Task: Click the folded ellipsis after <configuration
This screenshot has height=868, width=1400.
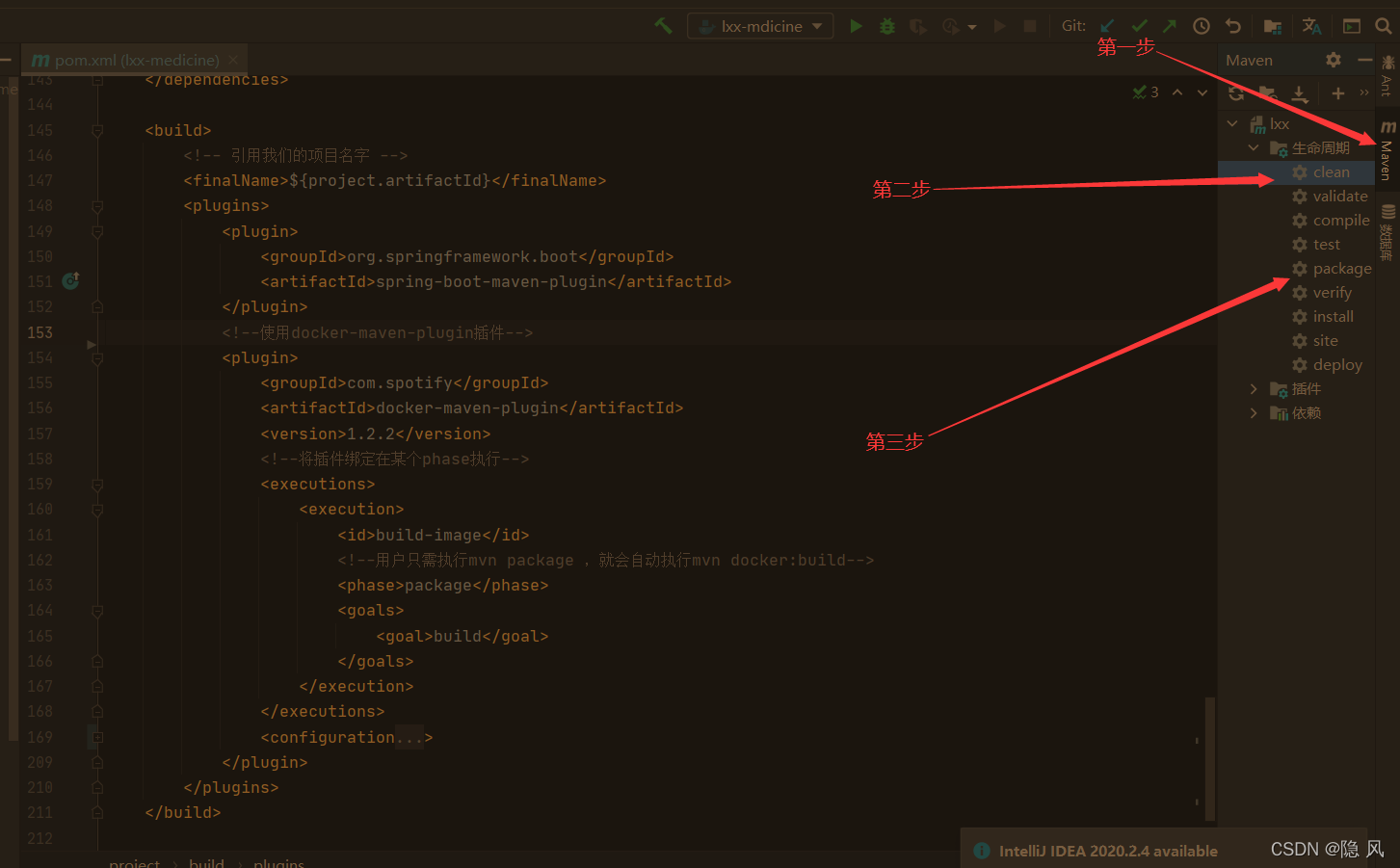Action: point(409,737)
